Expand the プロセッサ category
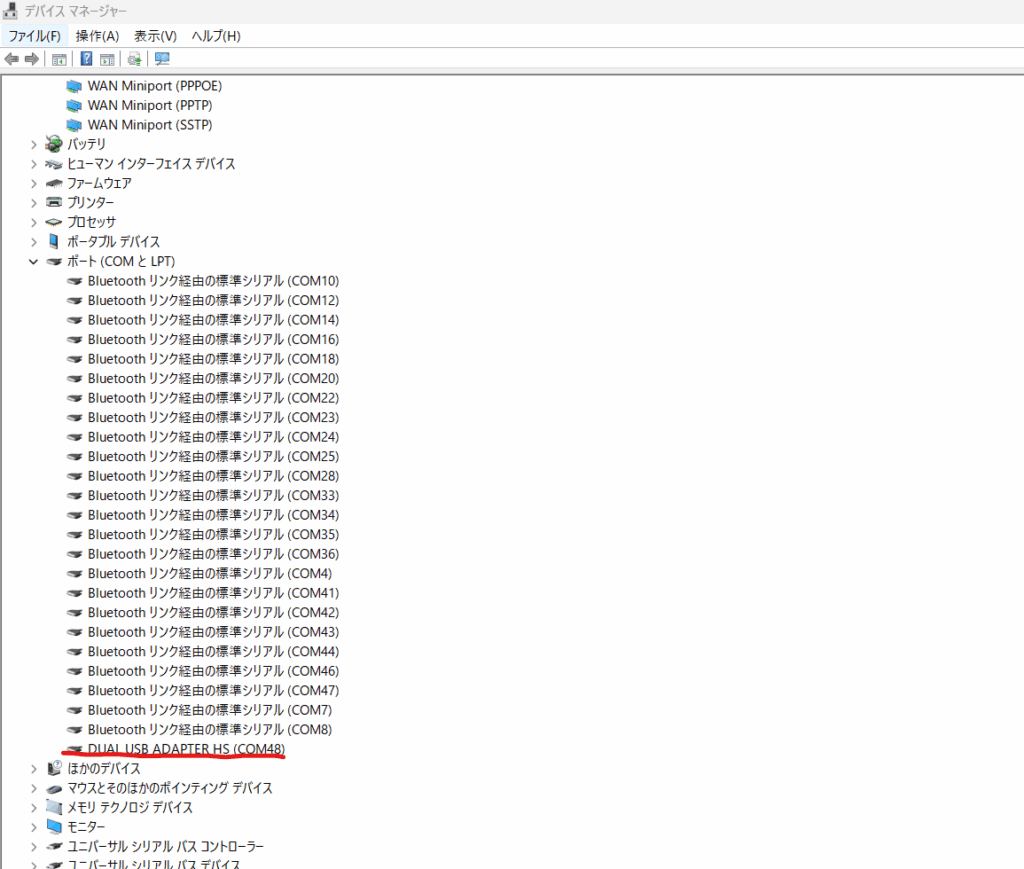 33,223
